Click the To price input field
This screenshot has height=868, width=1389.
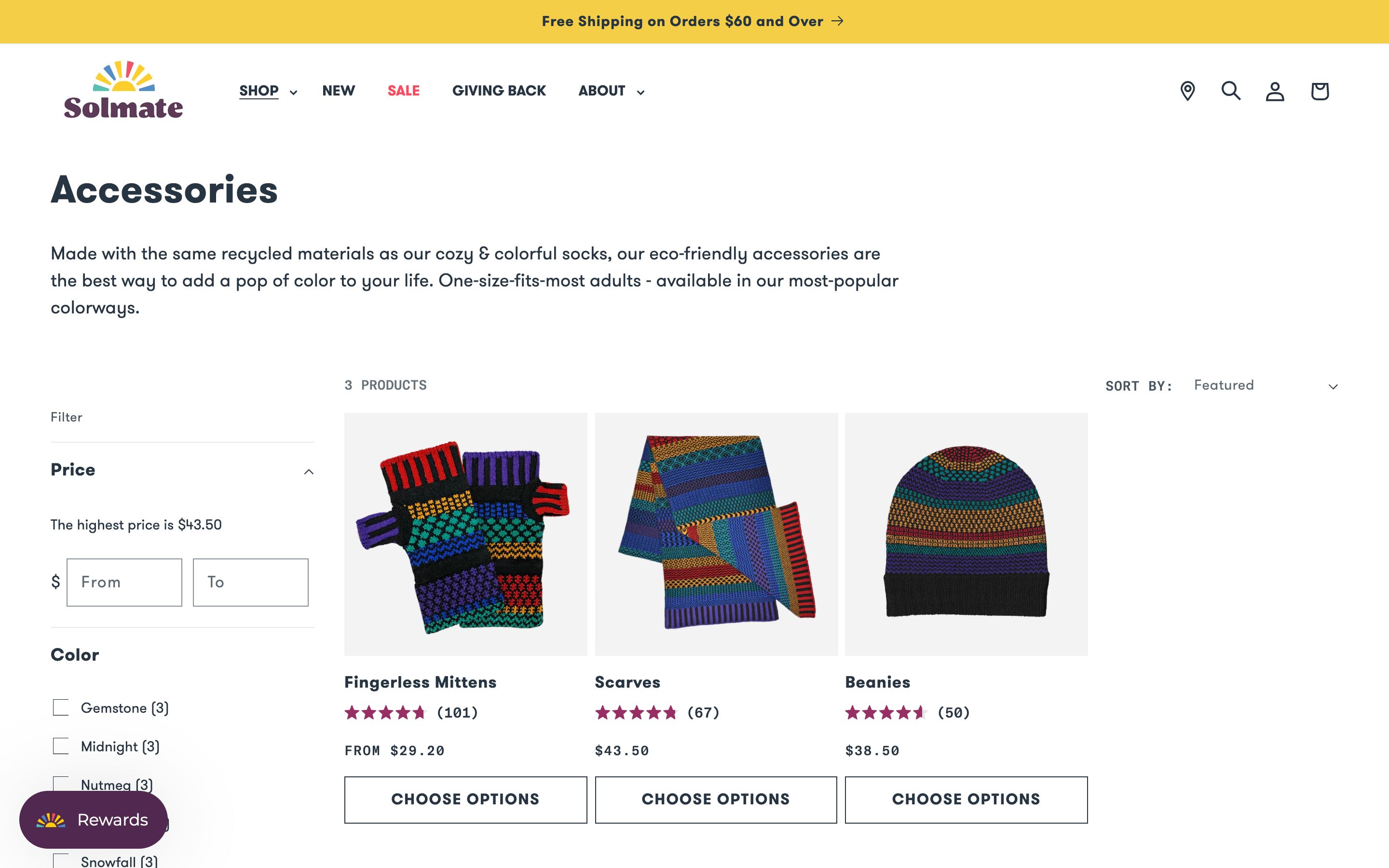[250, 582]
